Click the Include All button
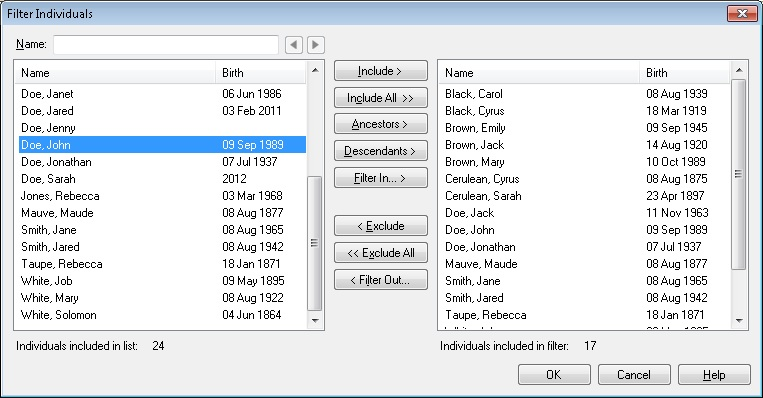Screen dimensions: 763x398 pos(381,98)
